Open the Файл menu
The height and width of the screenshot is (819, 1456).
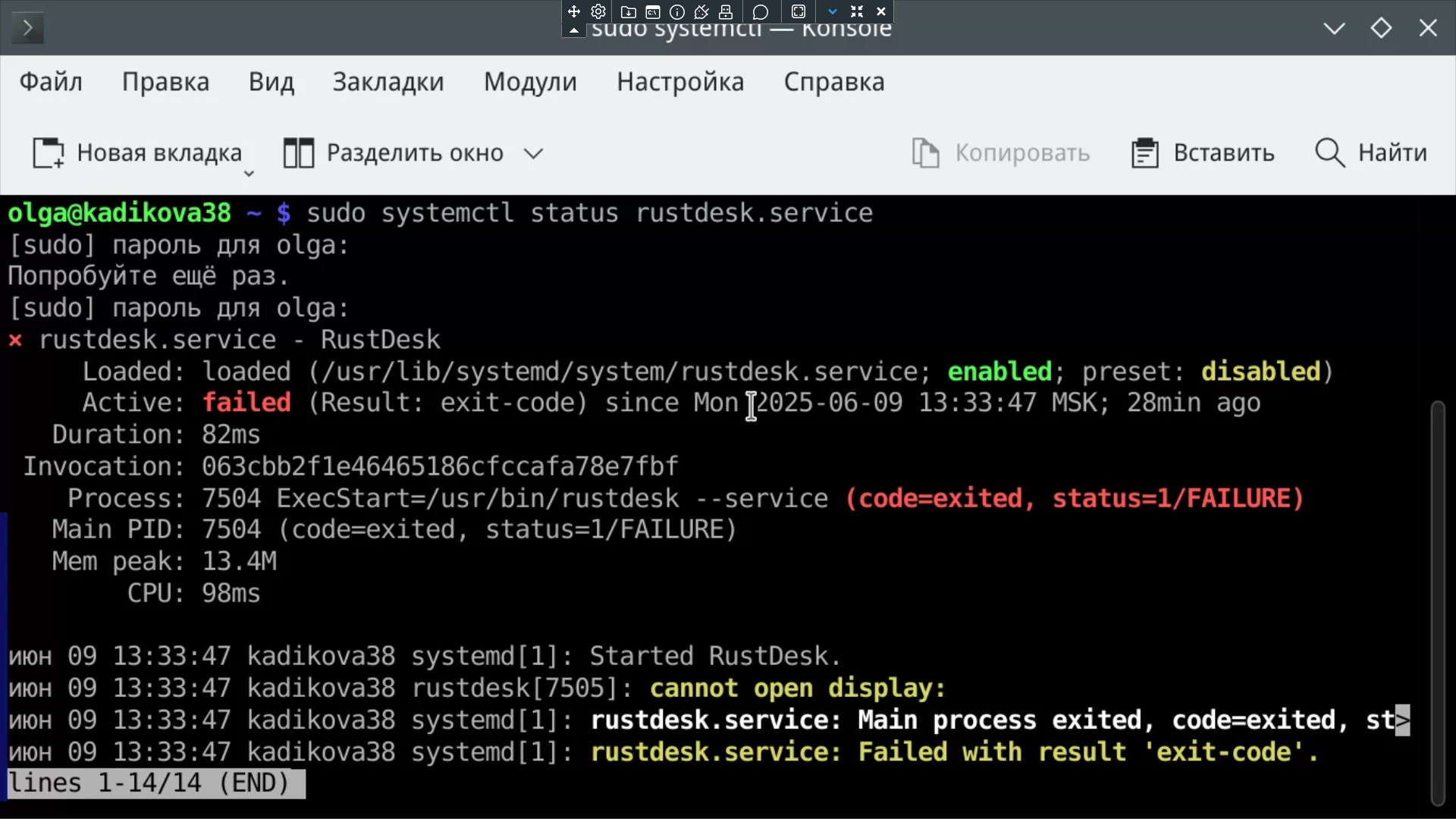coord(51,82)
